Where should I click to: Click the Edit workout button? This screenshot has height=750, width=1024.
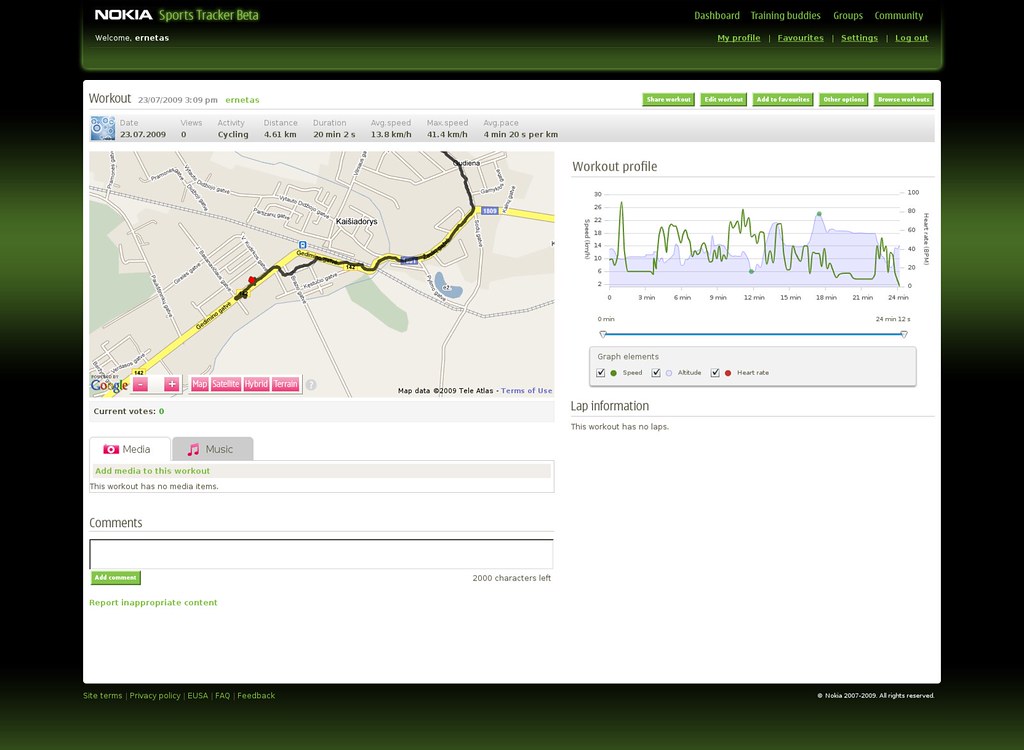point(724,99)
